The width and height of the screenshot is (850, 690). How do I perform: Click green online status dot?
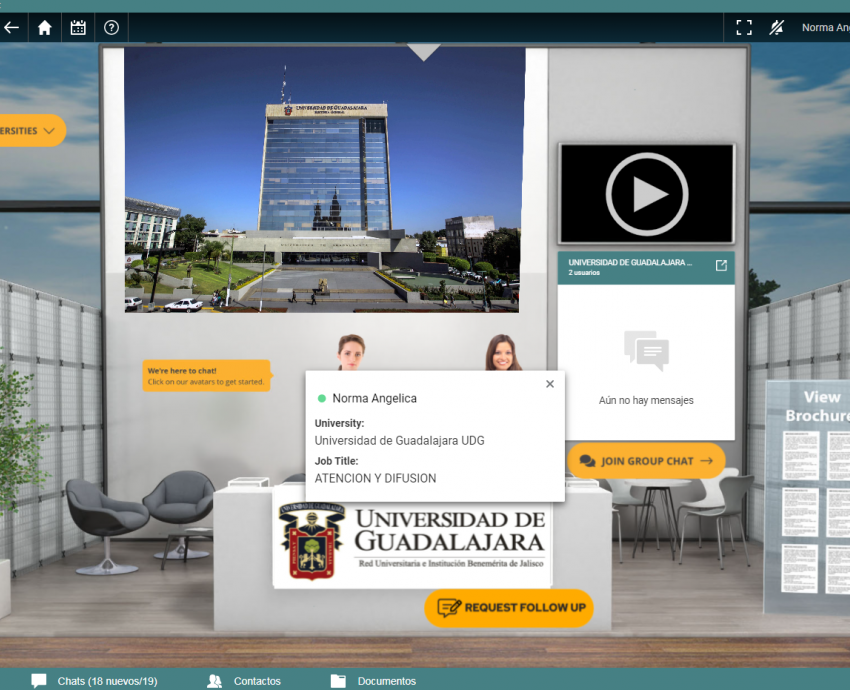[321, 398]
